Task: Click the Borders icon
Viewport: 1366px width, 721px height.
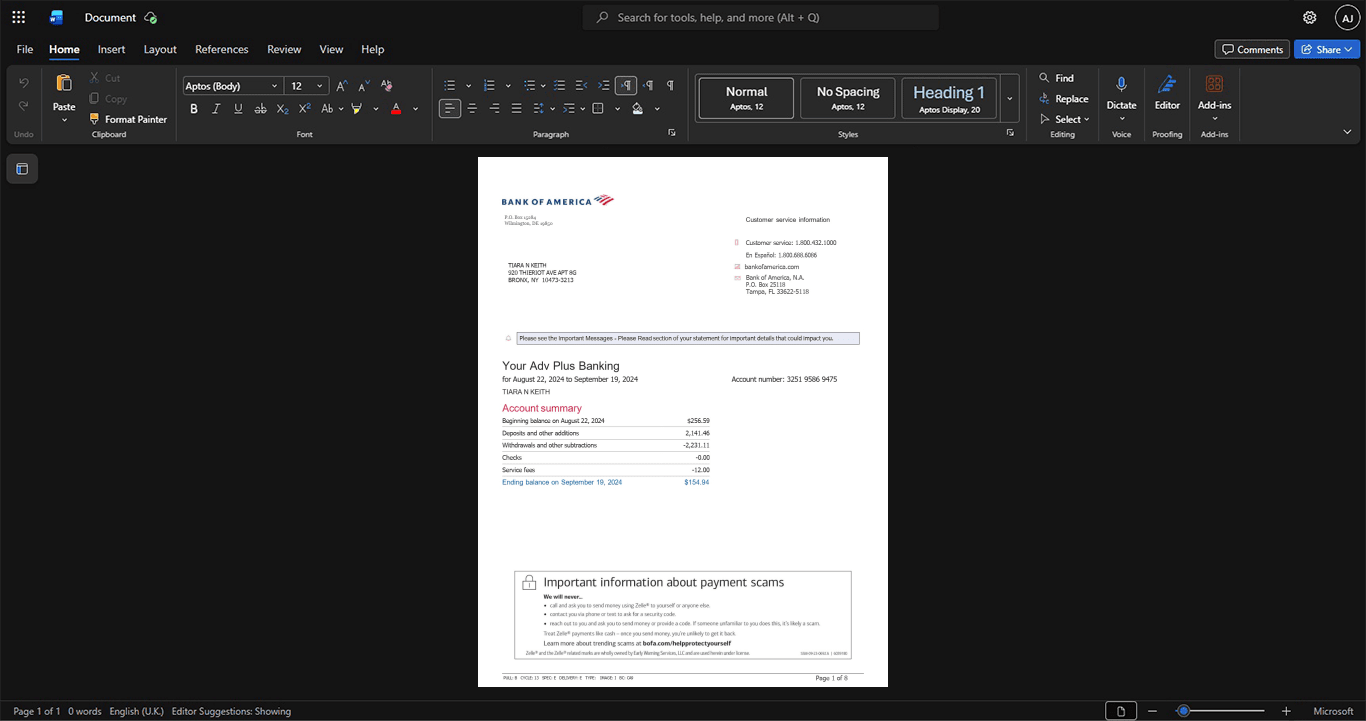Action: [598, 108]
